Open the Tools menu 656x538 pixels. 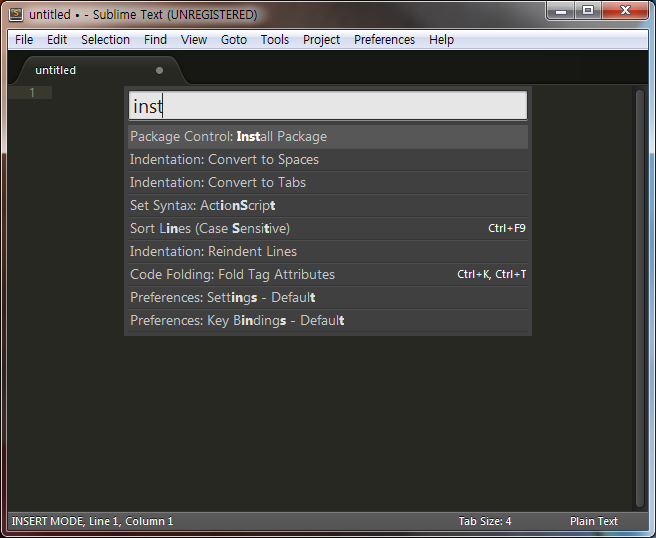point(275,40)
